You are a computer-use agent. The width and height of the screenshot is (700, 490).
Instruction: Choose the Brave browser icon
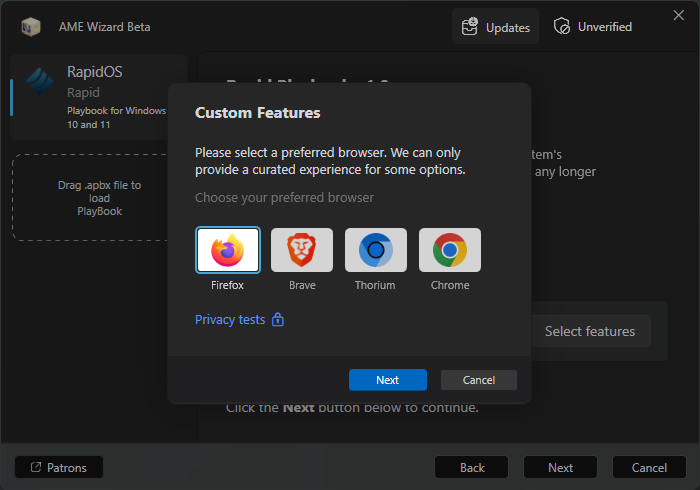pyautogui.click(x=302, y=250)
